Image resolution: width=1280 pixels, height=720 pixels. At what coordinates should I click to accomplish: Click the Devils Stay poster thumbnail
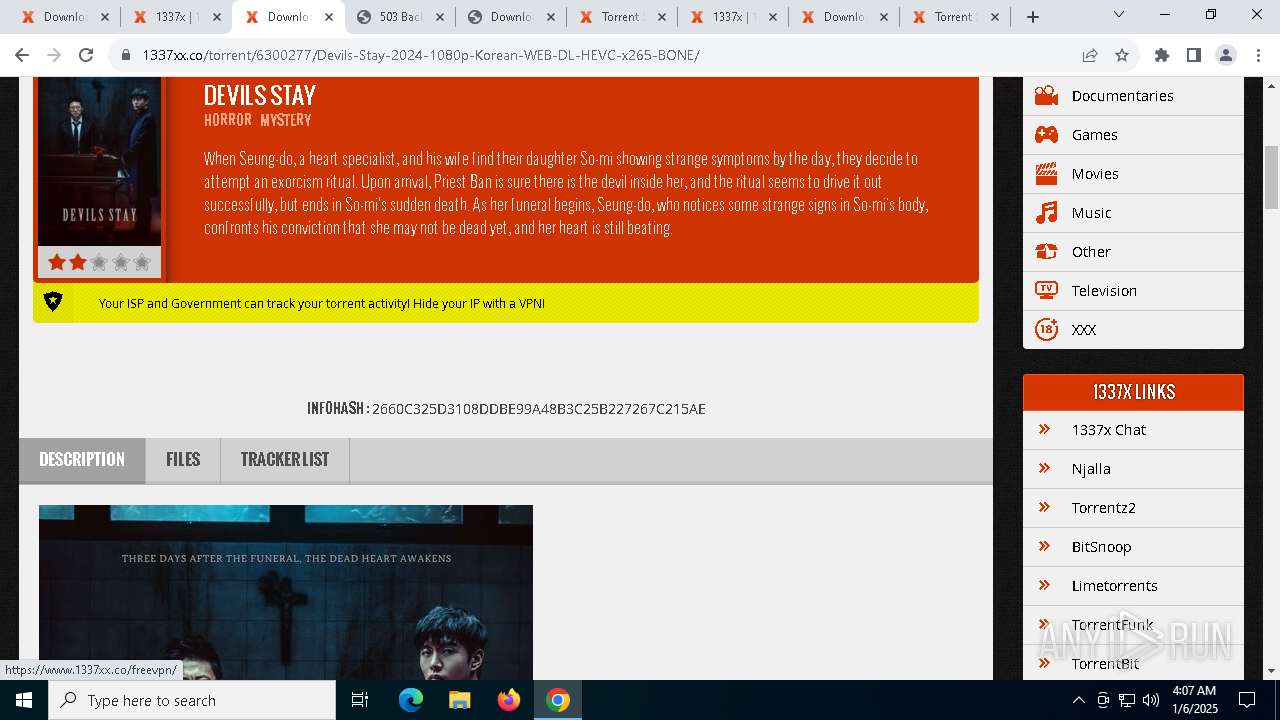99,161
